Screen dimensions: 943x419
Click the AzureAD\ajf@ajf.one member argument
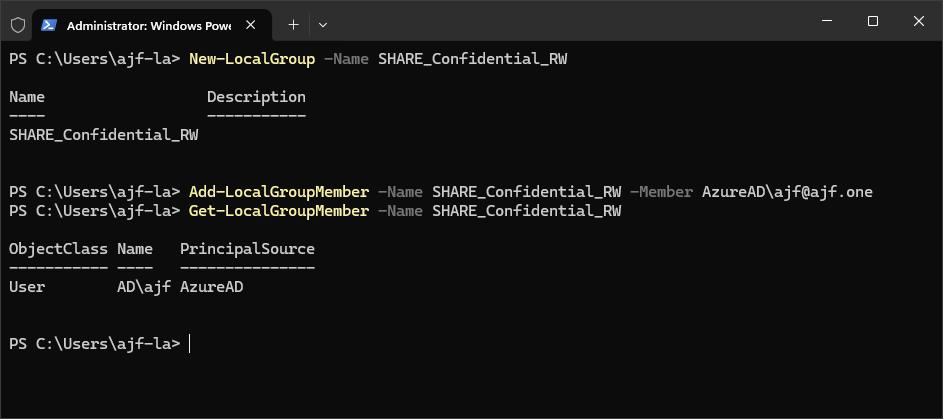(x=787, y=192)
